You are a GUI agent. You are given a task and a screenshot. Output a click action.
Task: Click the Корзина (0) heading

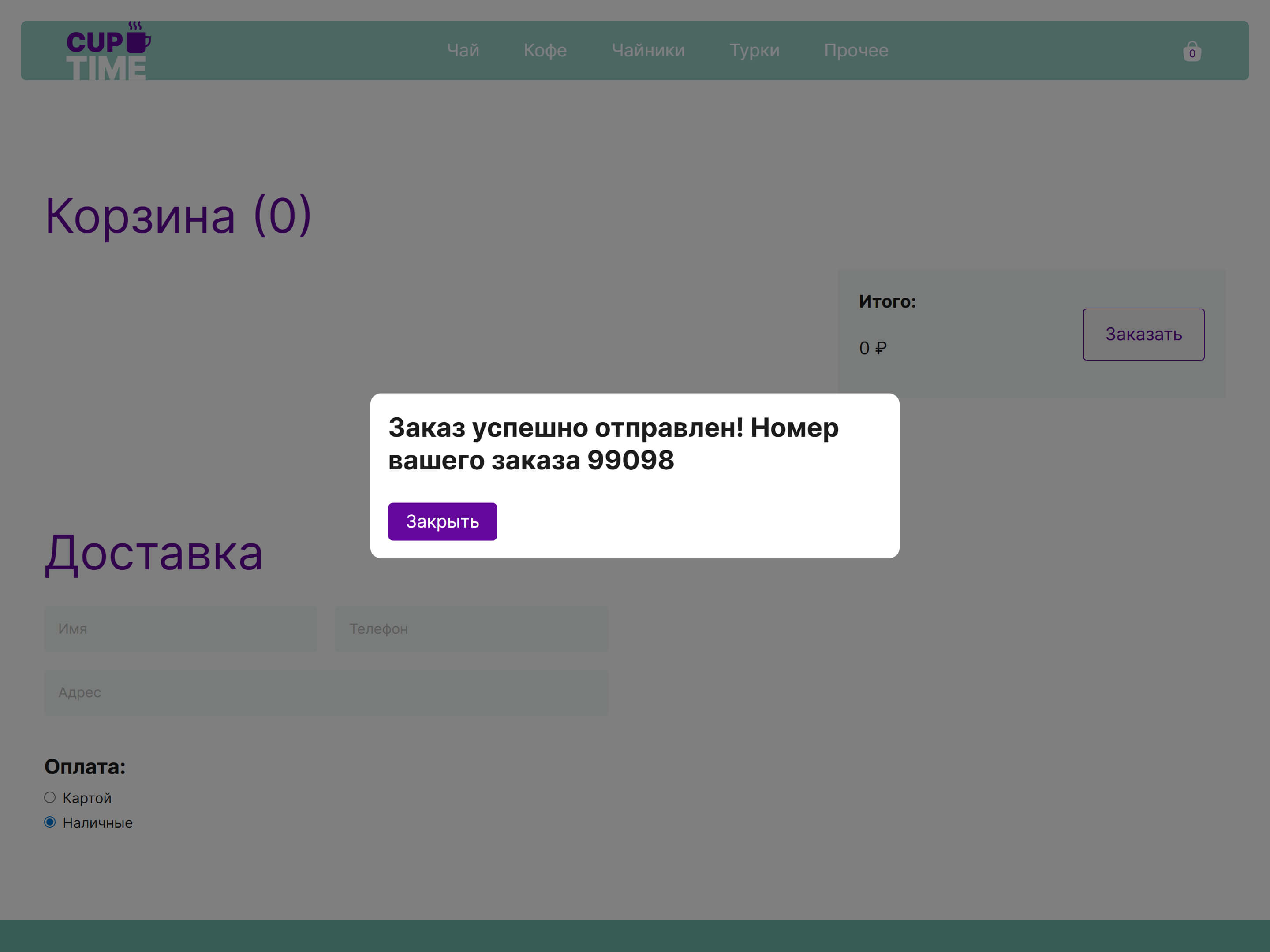pyautogui.click(x=178, y=216)
